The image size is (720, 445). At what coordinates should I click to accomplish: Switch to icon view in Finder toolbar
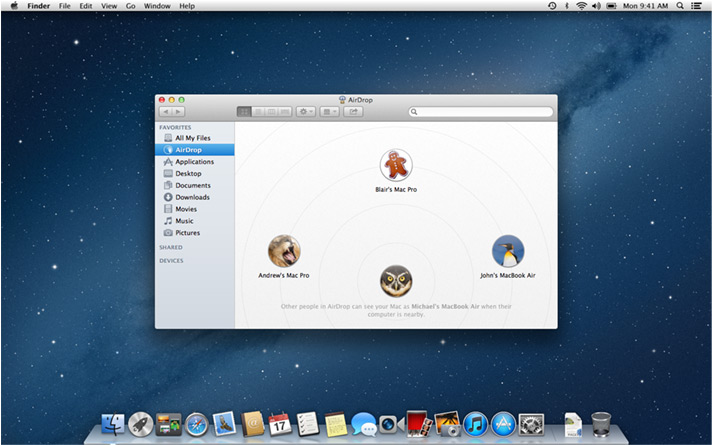pos(244,112)
